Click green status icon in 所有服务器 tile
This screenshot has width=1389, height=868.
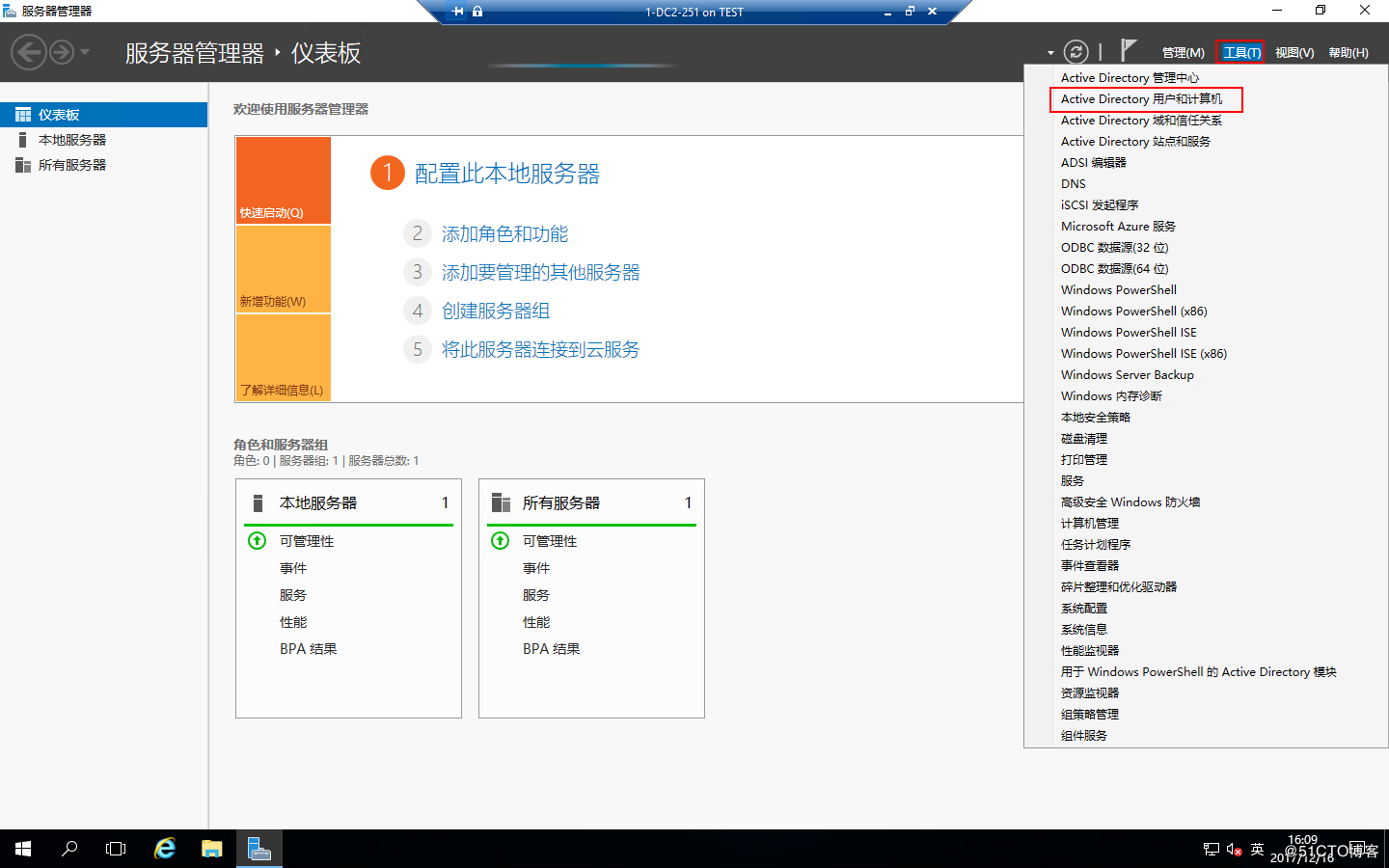[500, 541]
